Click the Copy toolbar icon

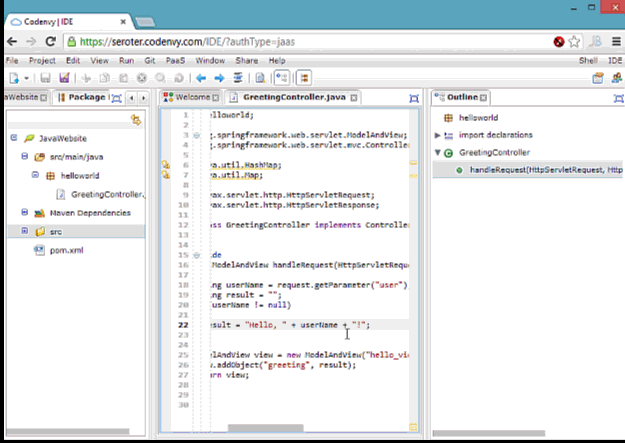[x=104, y=78]
